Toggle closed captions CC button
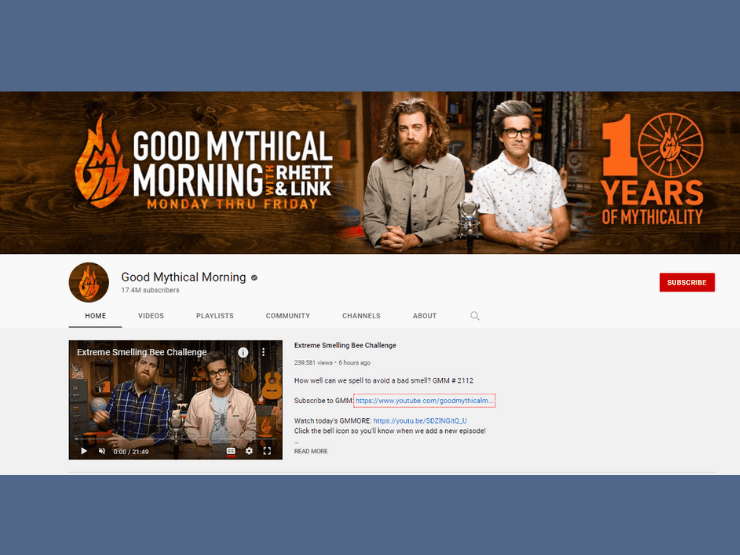Viewport: 740px width, 555px height. coord(231,451)
